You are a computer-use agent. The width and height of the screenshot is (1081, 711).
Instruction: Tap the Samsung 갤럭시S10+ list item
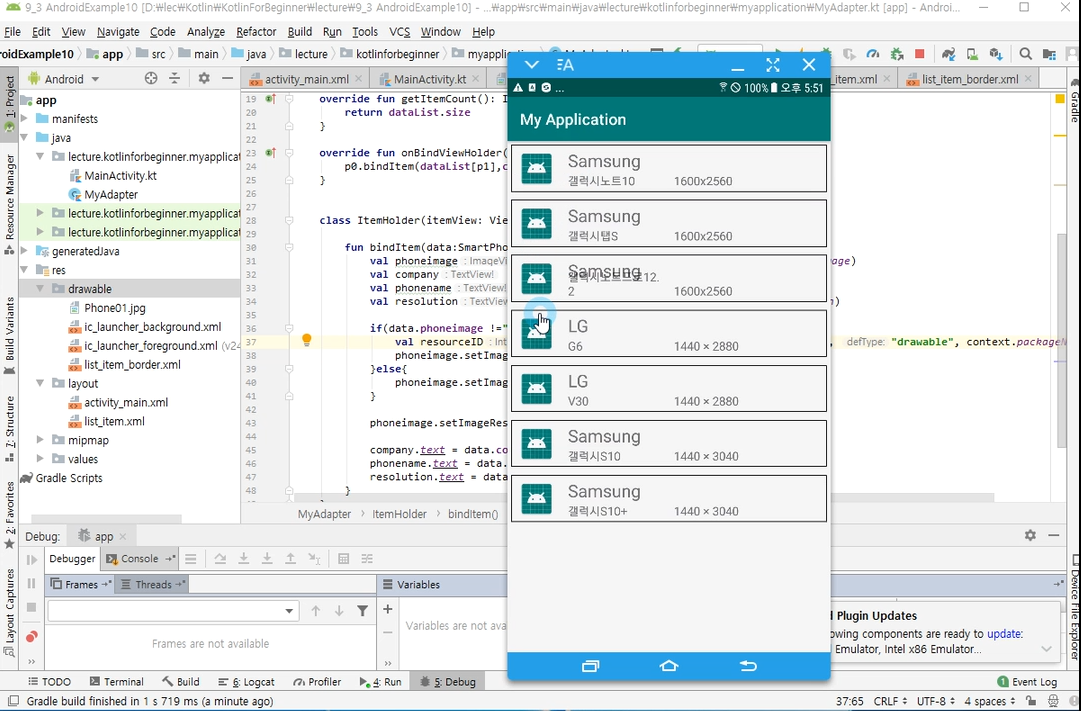click(669, 499)
